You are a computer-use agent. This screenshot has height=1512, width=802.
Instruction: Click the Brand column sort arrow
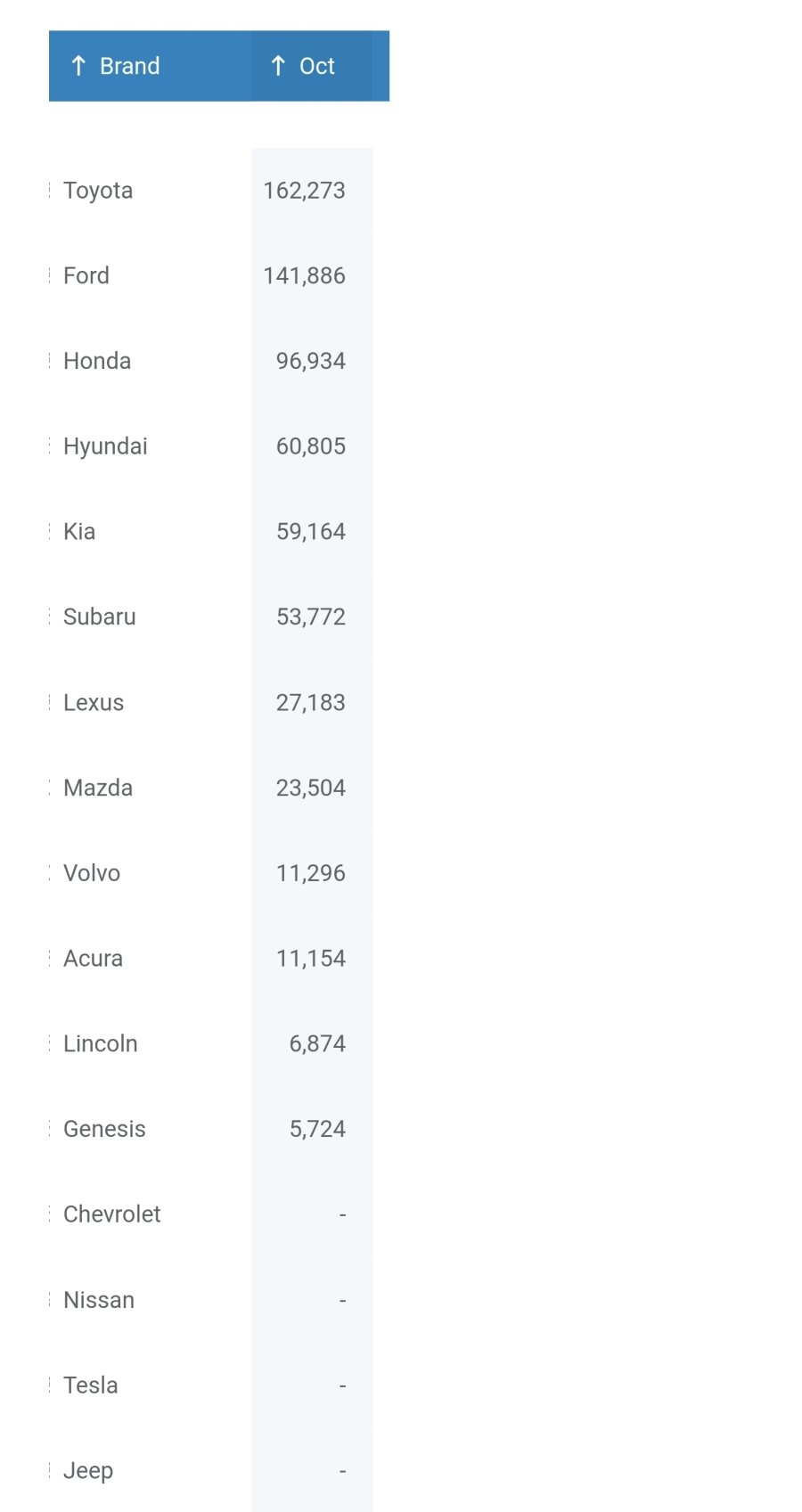pyautogui.click(x=78, y=66)
